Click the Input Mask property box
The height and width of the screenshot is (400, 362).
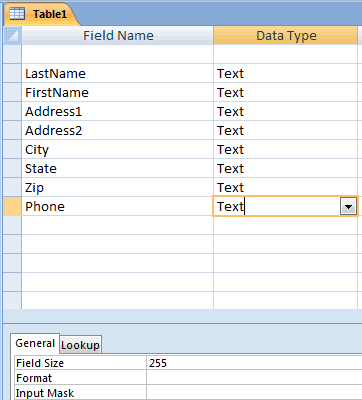point(254,393)
